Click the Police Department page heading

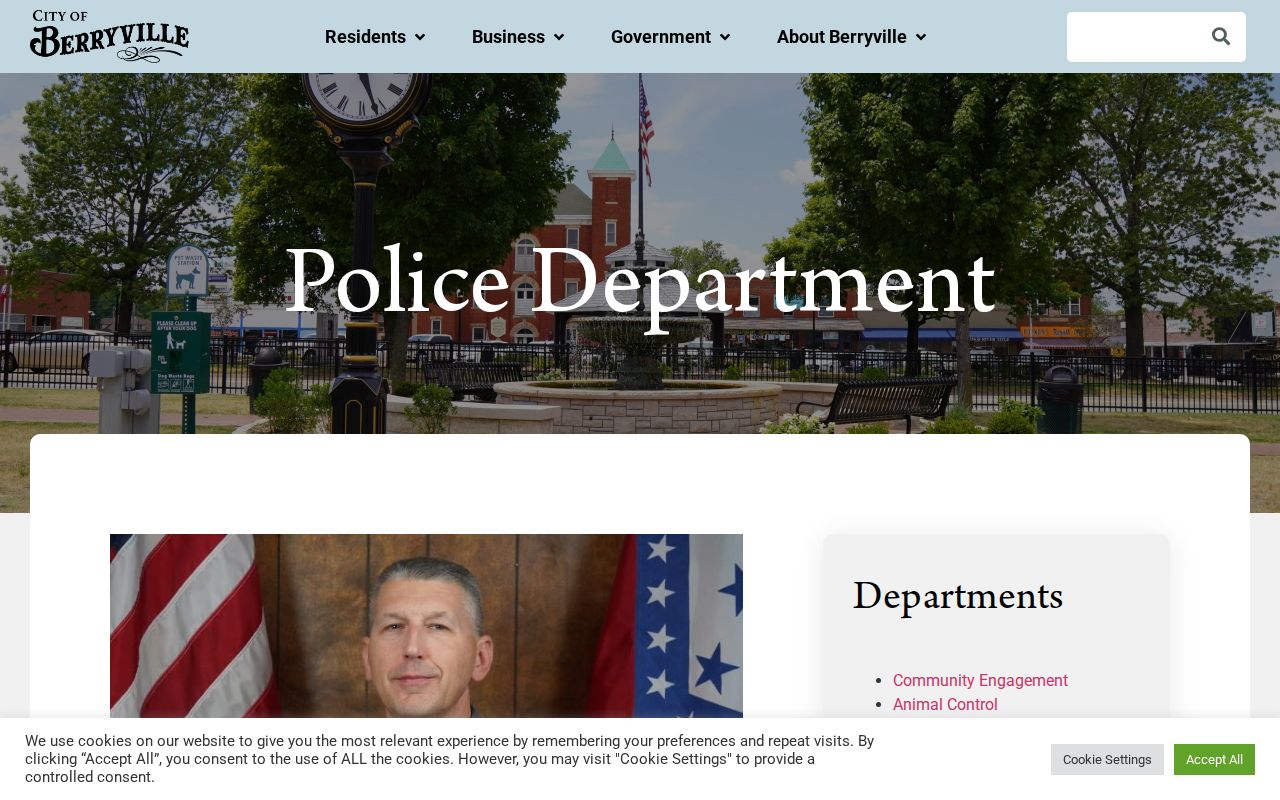pyautogui.click(x=640, y=283)
